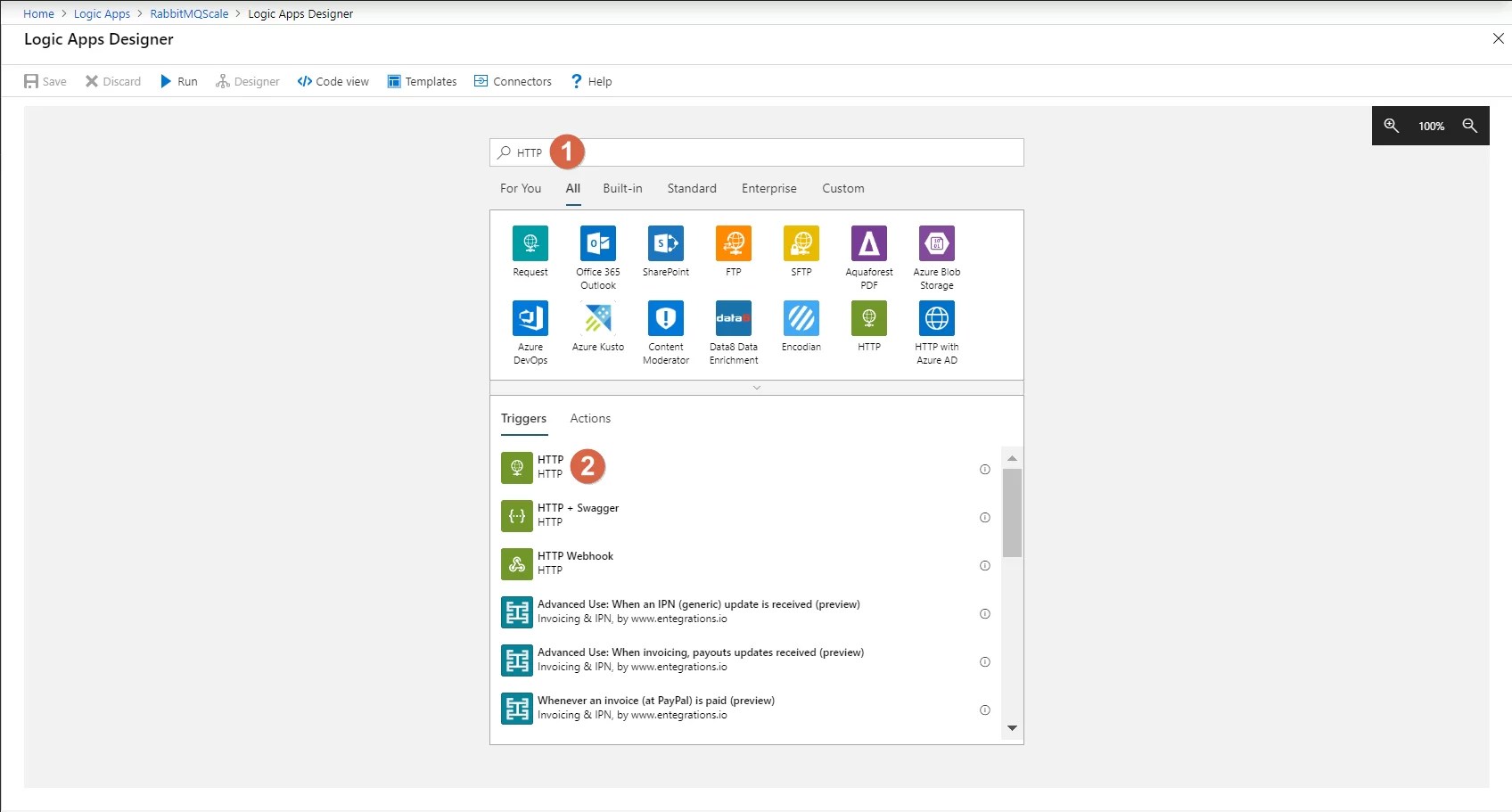Switch to Designer view
The width and height of the screenshot is (1512, 812).
click(248, 81)
